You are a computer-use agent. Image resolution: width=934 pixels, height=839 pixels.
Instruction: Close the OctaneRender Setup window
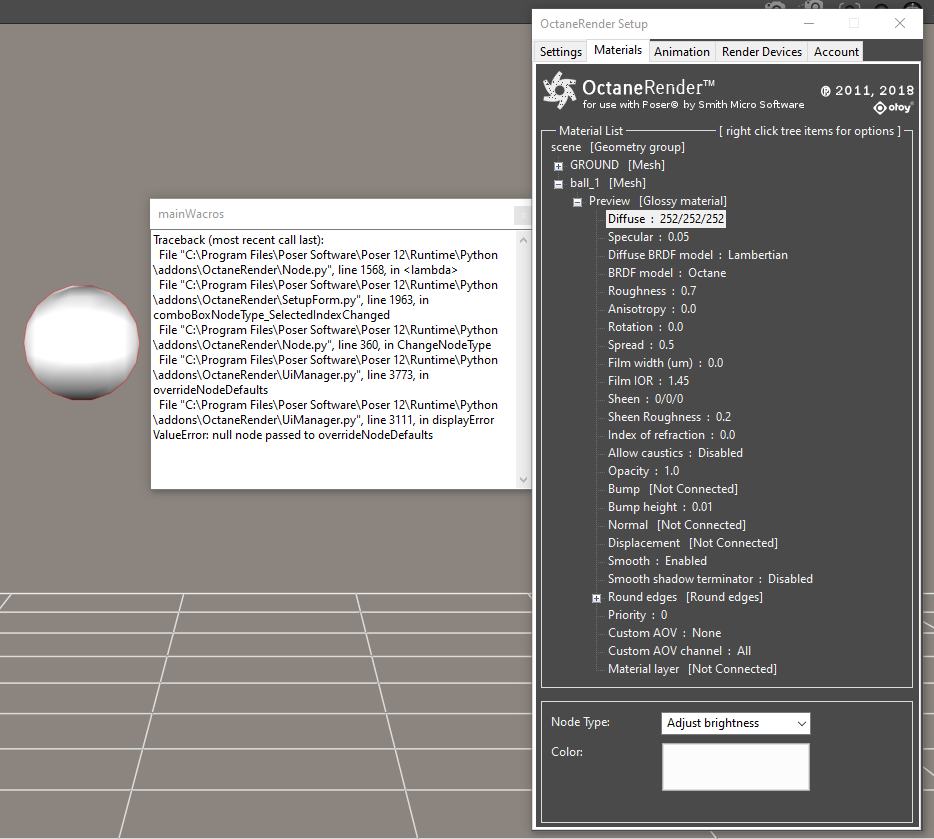tap(899, 24)
